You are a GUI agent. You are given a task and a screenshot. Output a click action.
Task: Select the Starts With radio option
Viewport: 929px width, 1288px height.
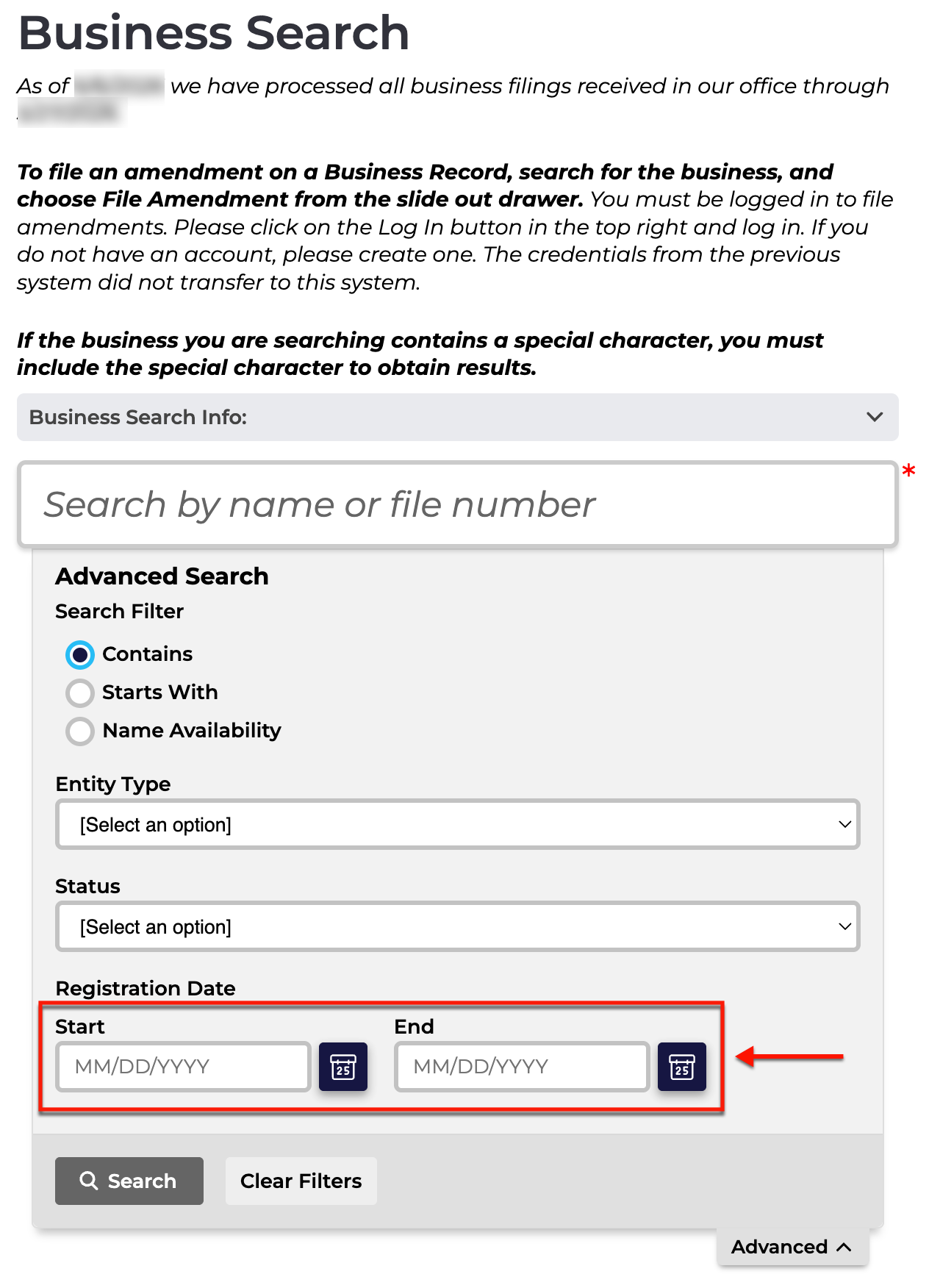[80, 693]
